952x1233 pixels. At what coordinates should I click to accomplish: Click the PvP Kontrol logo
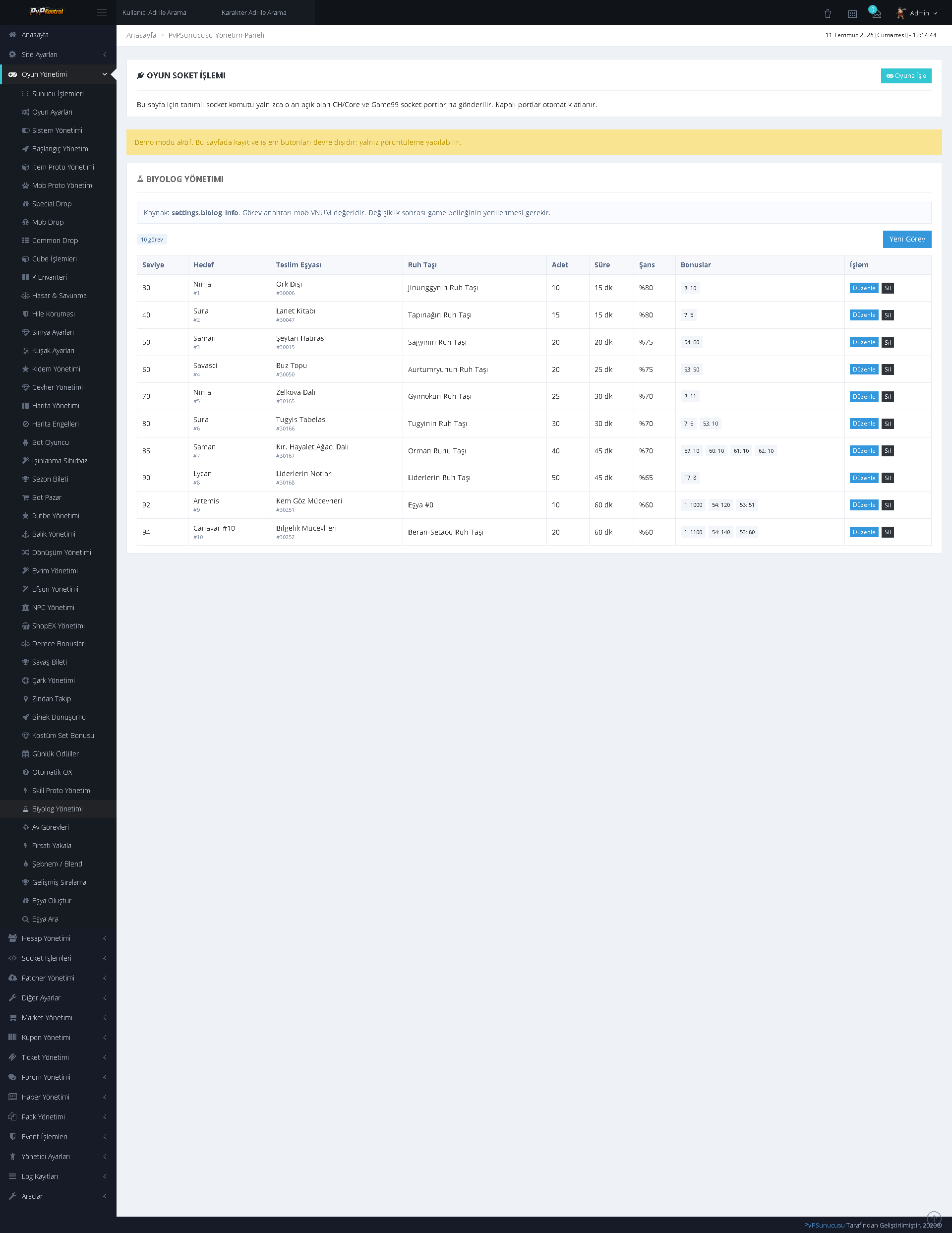47,11
